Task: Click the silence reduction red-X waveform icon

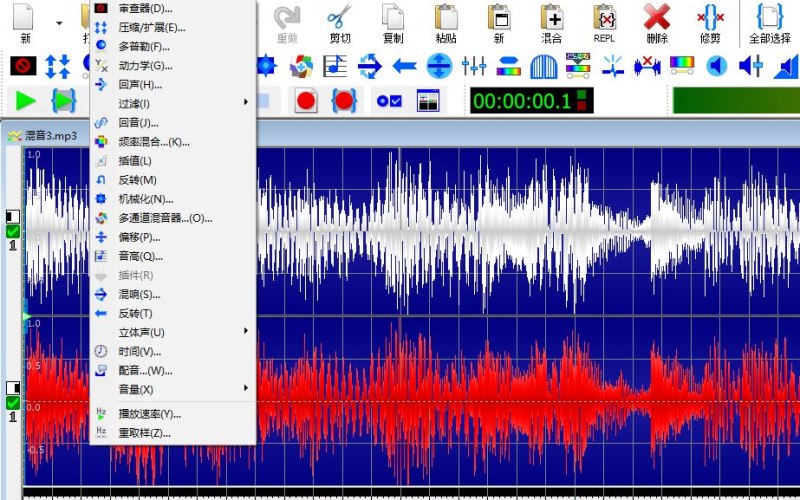Action: coord(647,66)
